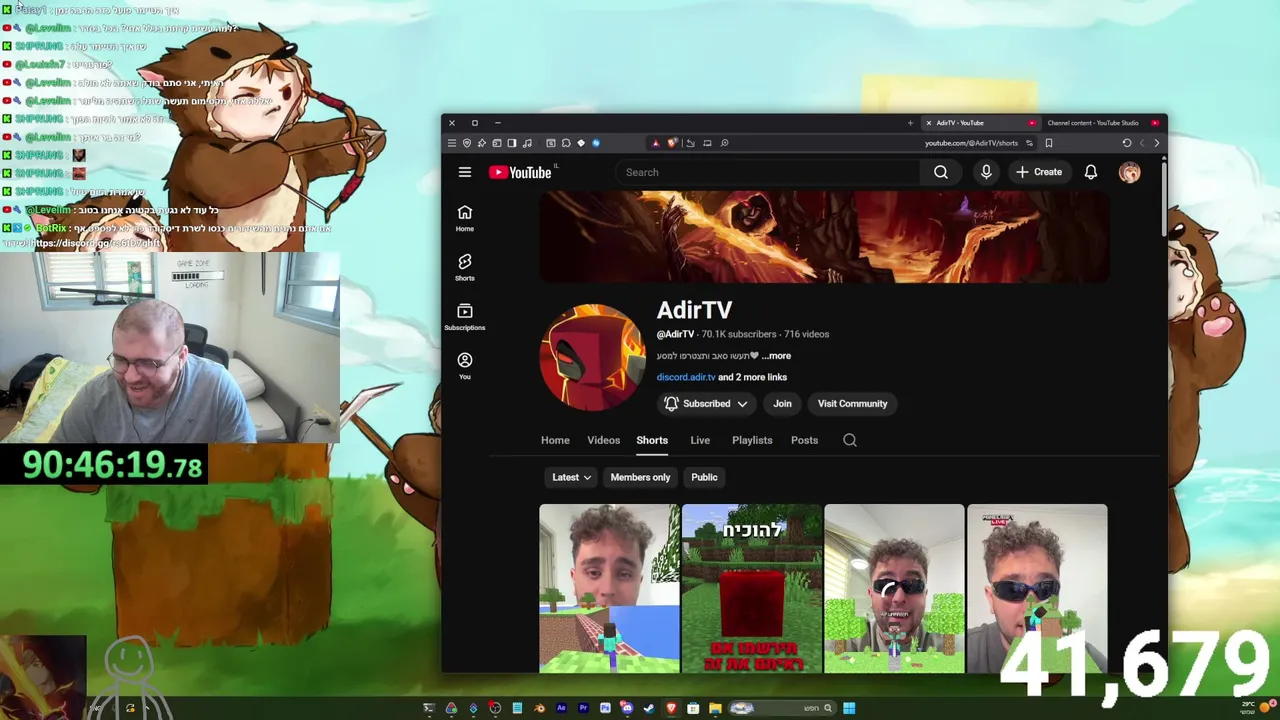Open Photoshop from the taskbar
Screen dimensions: 1280x720
(605, 708)
